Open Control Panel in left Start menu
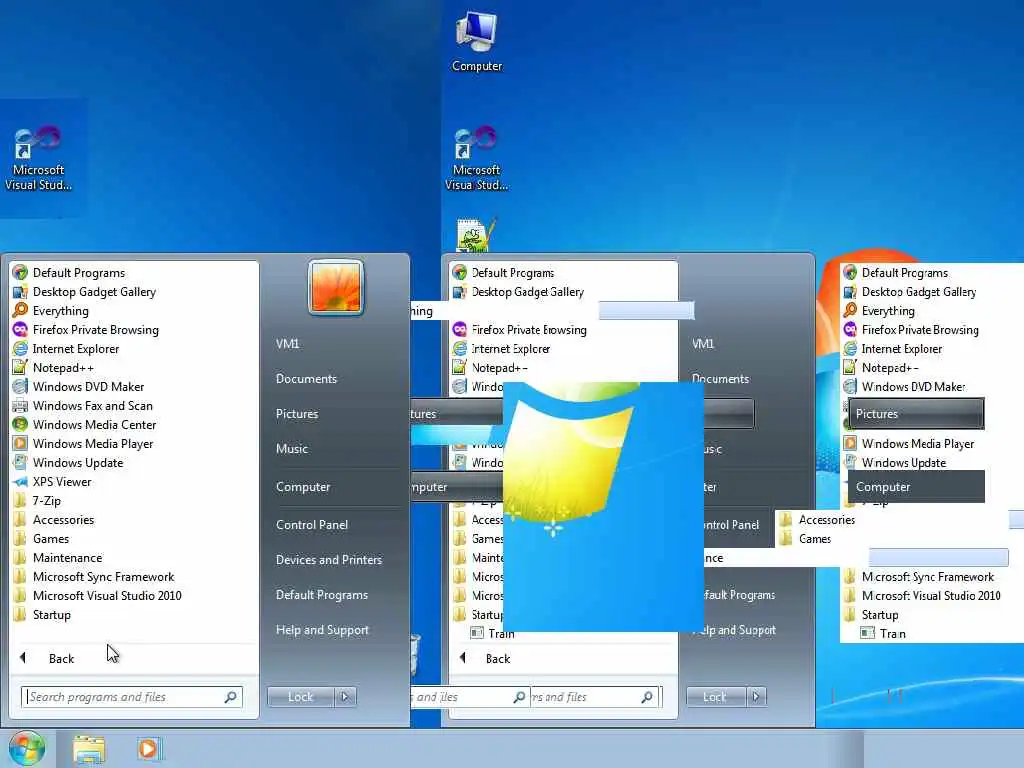The image size is (1024, 768). (312, 524)
